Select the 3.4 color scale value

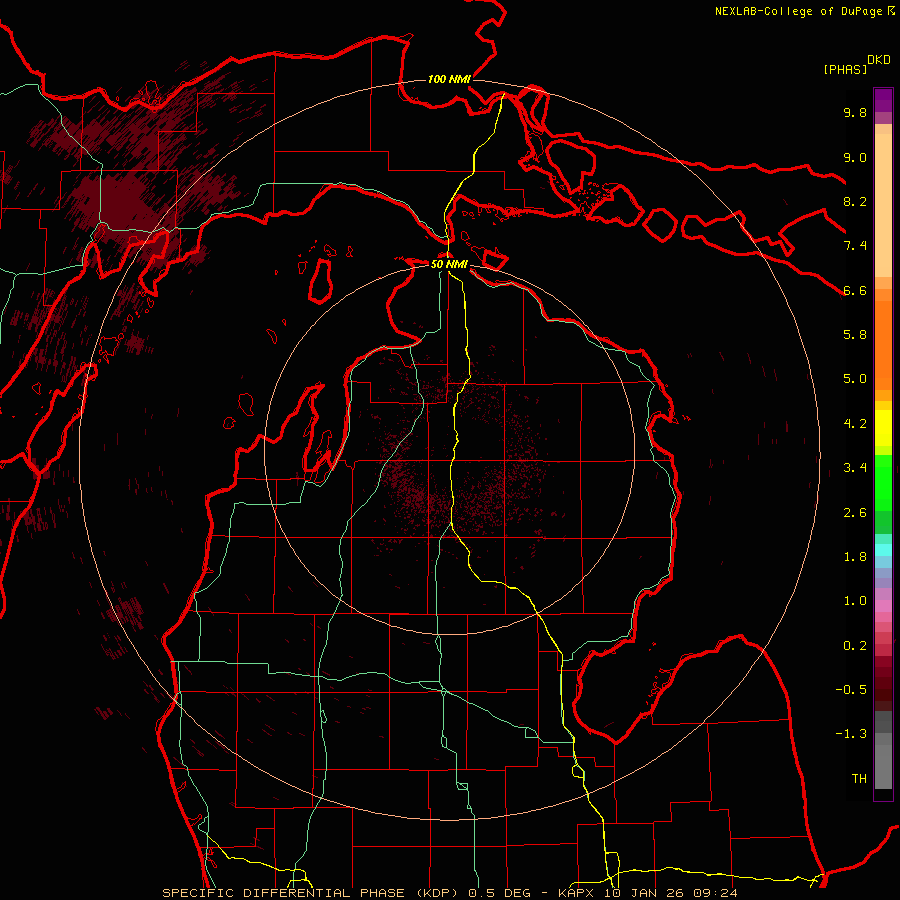click(x=855, y=468)
